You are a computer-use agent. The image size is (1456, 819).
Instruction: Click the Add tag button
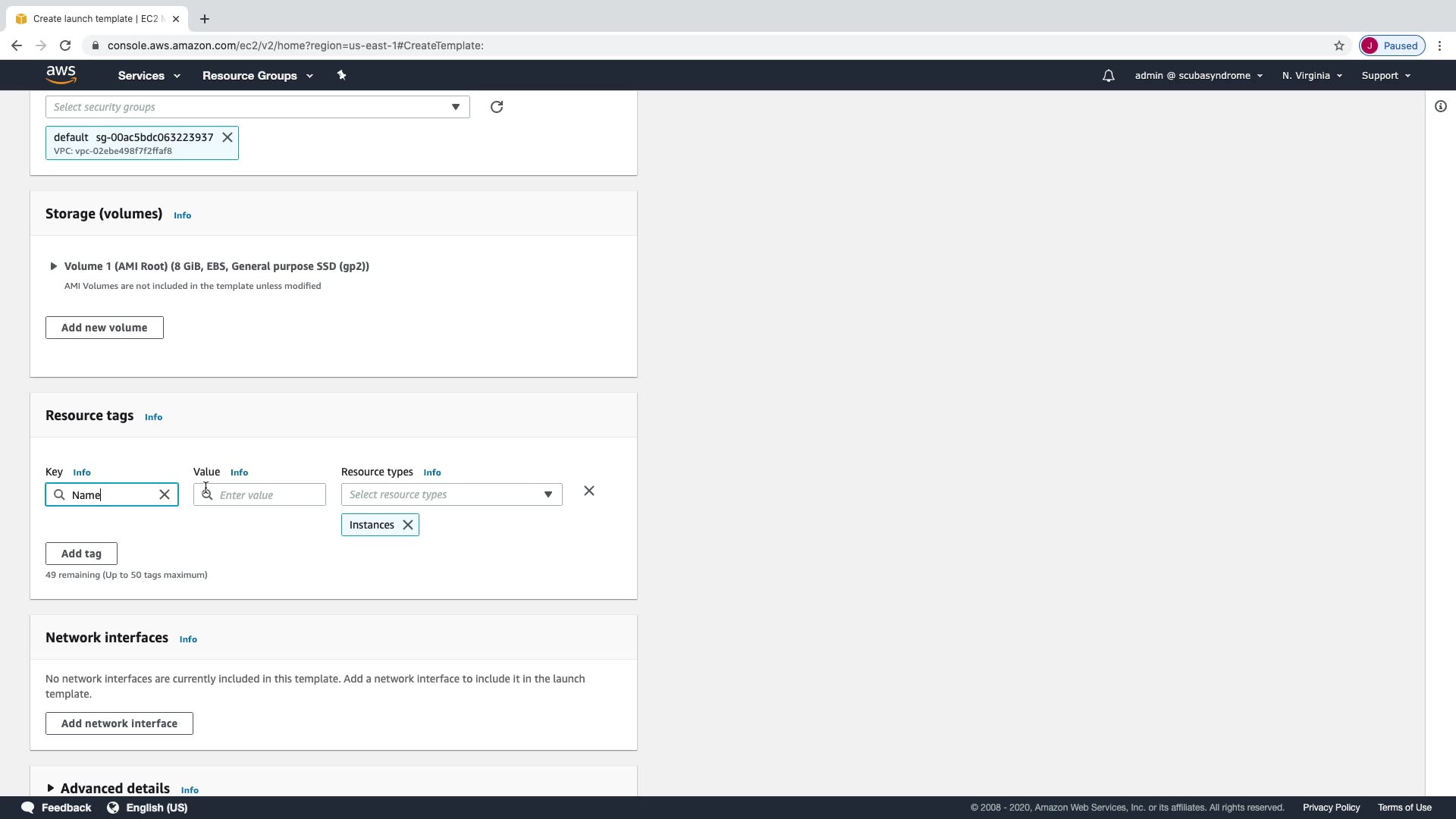click(x=81, y=554)
